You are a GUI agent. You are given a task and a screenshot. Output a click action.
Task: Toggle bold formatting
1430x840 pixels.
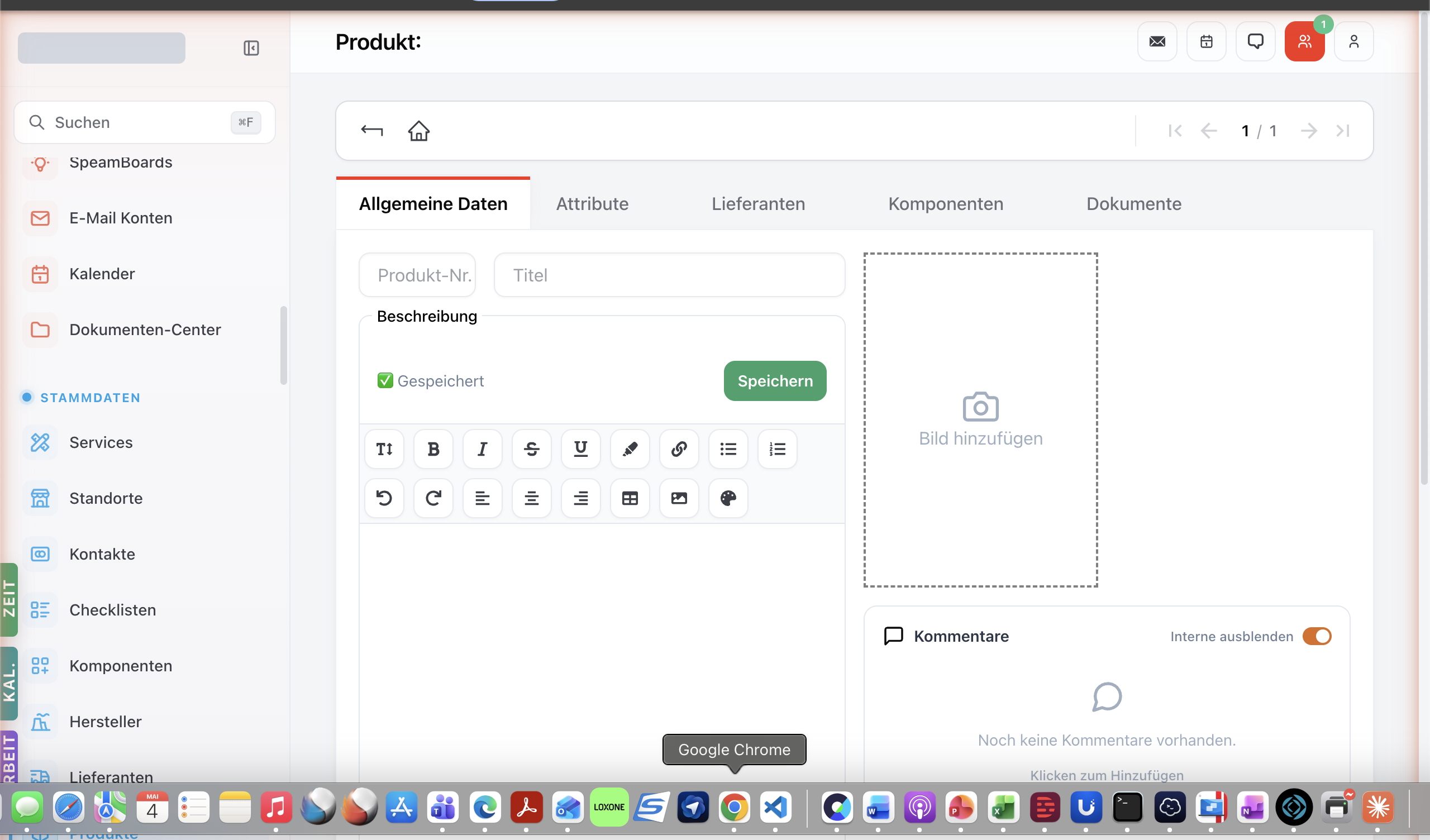[433, 449]
